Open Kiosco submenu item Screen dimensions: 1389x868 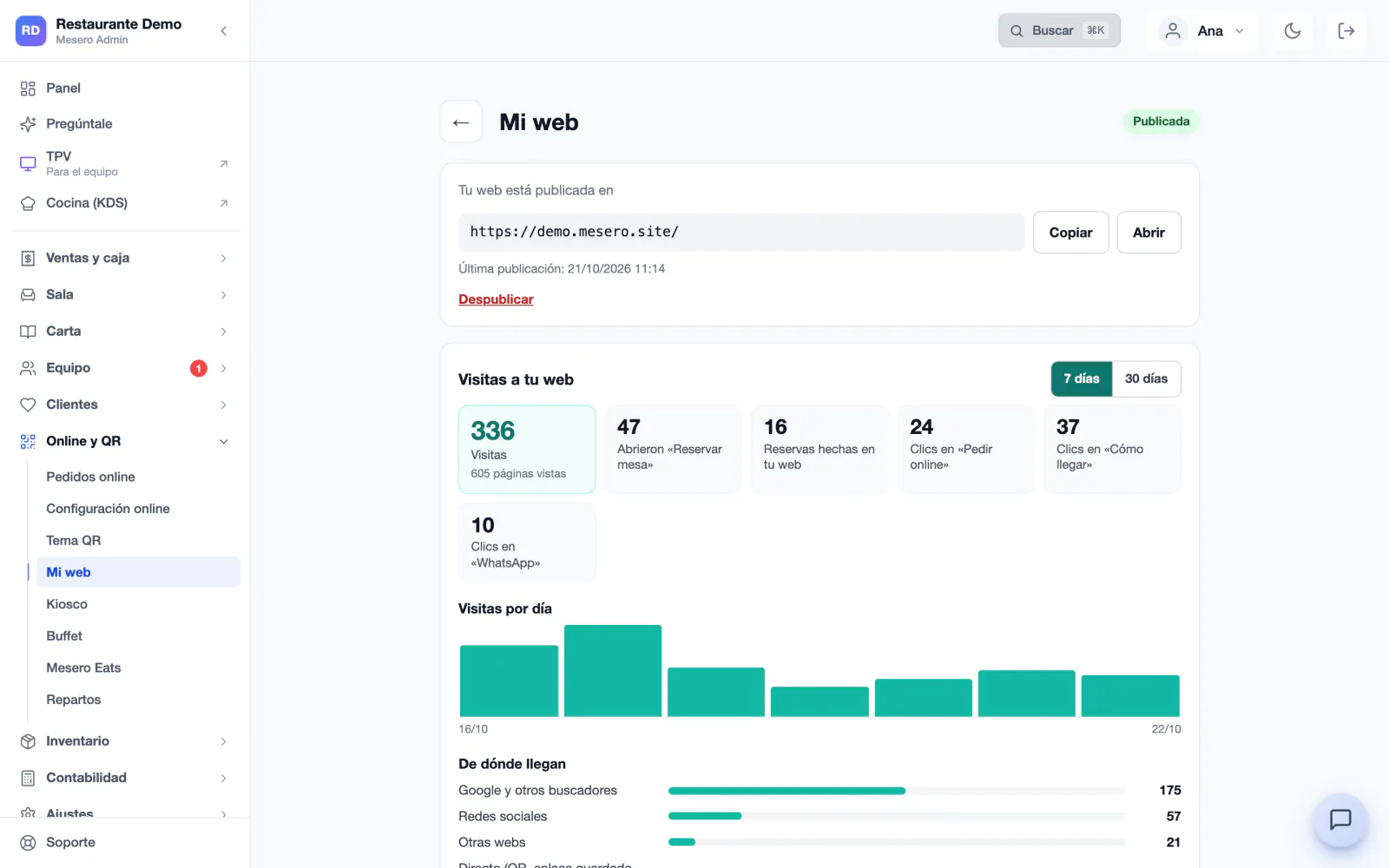[137, 604]
